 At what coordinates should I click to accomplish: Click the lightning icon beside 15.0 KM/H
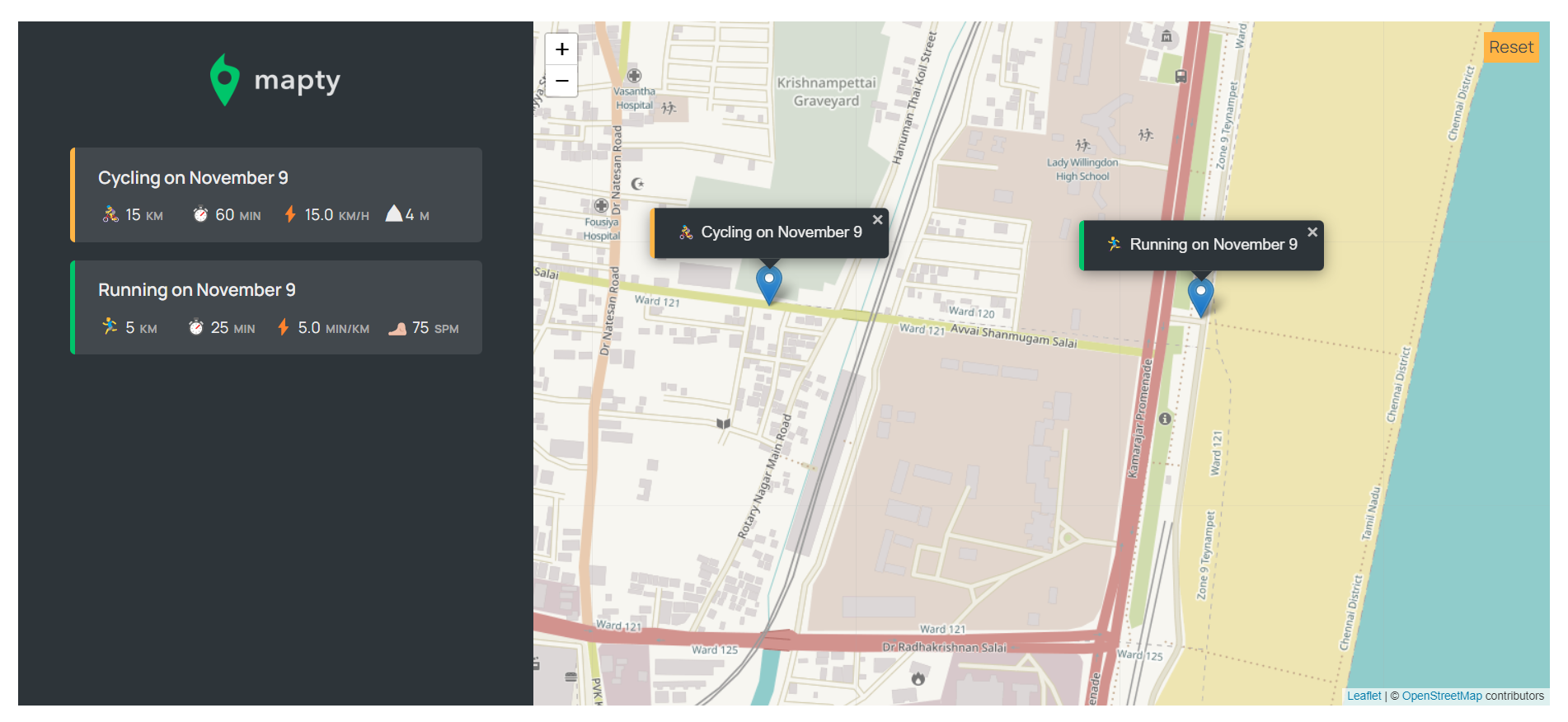tap(290, 215)
